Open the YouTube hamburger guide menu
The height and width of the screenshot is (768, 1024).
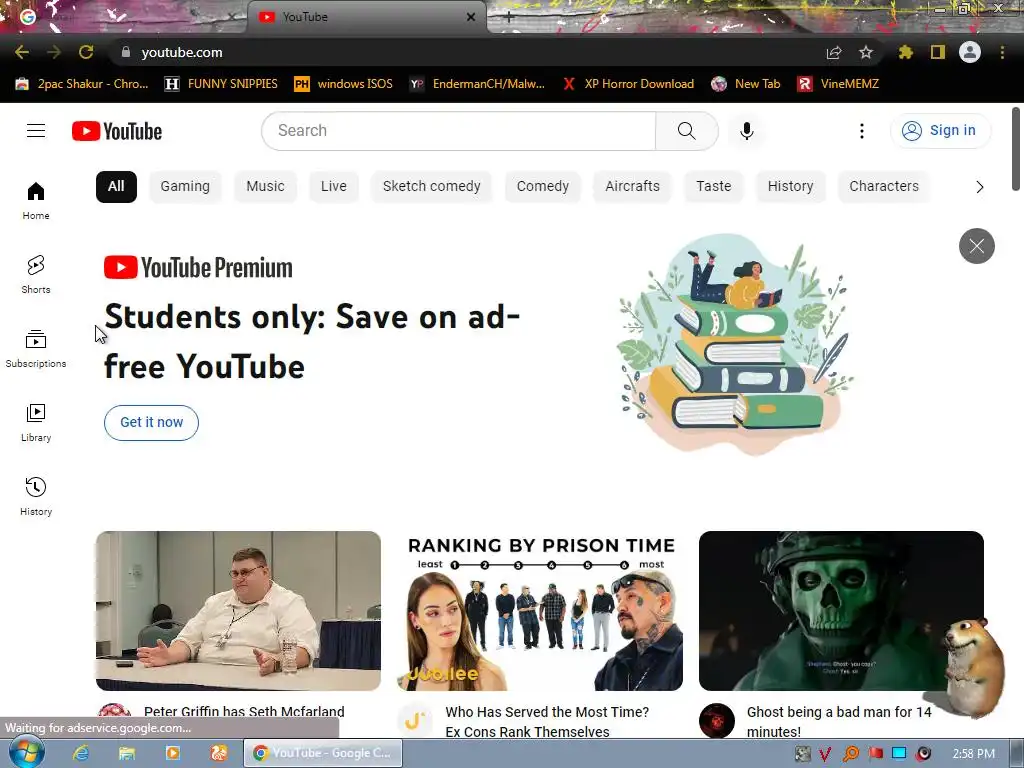click(36, 131)
